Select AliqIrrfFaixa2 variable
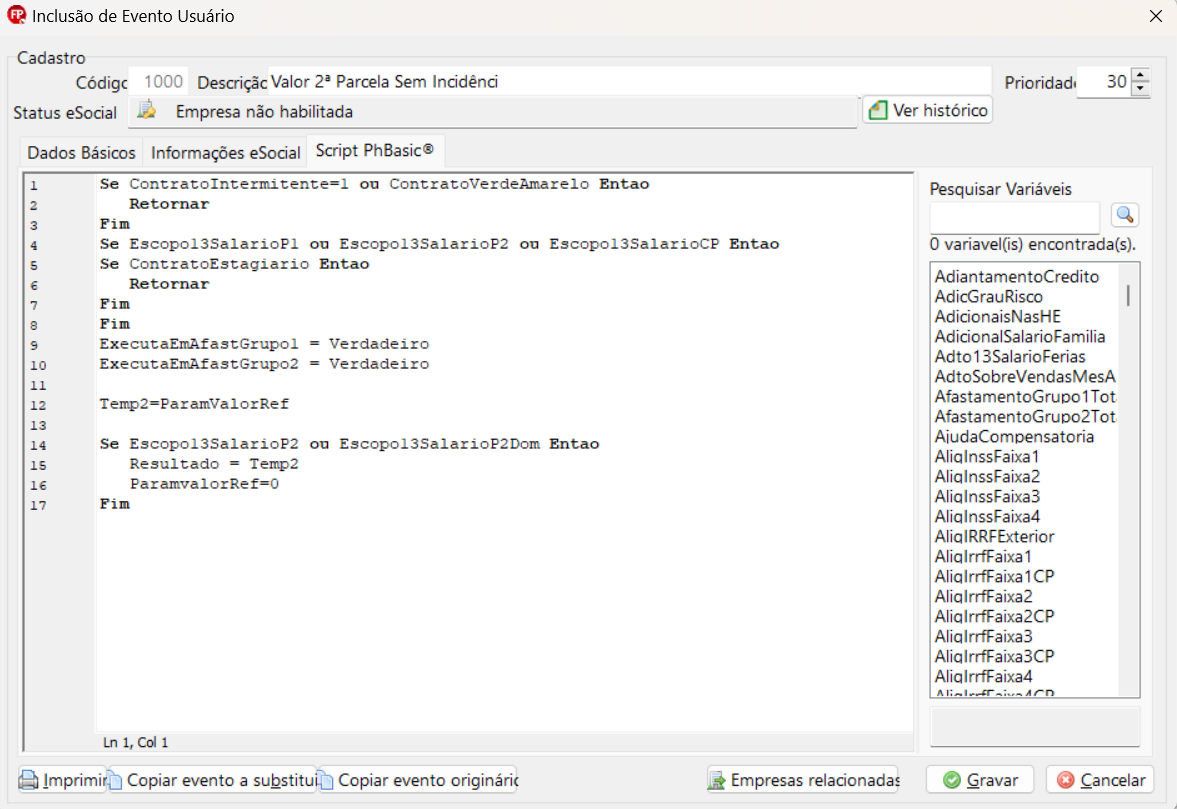 983,597
